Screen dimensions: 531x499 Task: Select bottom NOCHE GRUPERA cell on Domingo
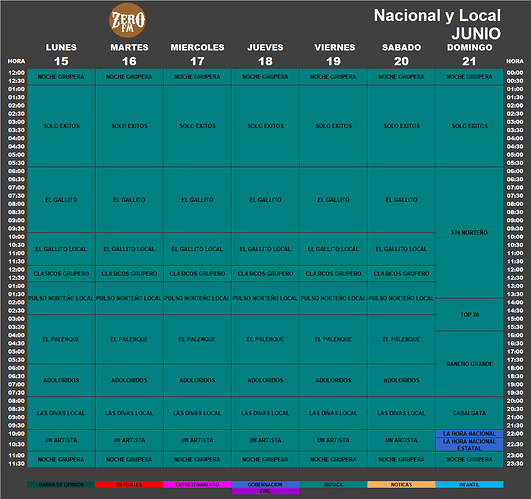469,459
